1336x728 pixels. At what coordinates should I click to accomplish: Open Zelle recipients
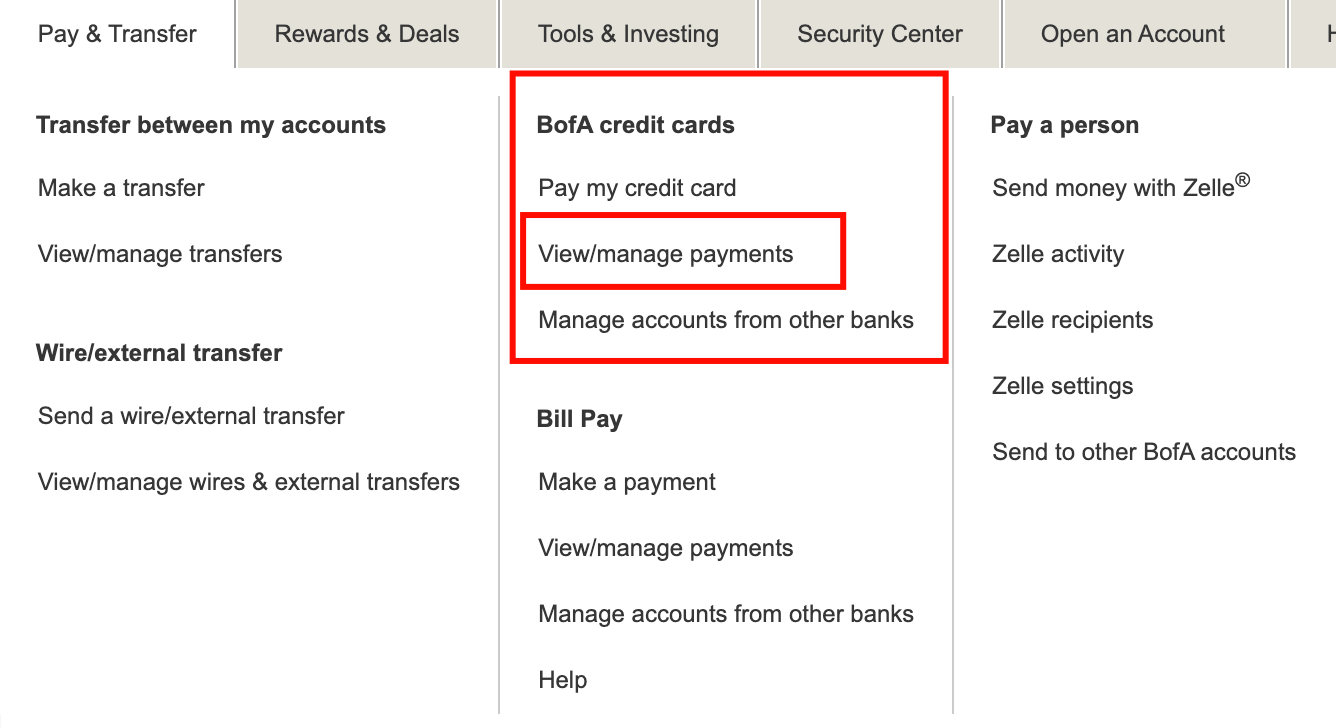(x=1072, y=320)
